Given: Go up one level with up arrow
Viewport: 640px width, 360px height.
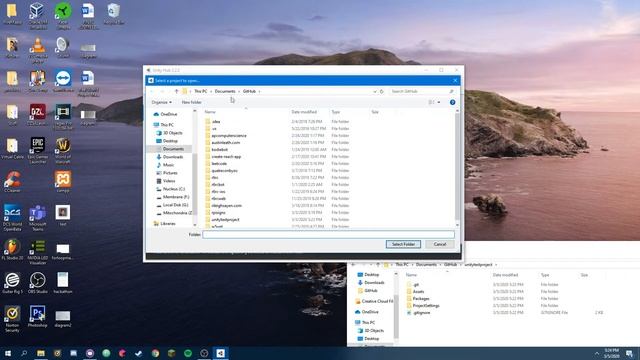Looking at the screenshot, I should click(176, 91).
